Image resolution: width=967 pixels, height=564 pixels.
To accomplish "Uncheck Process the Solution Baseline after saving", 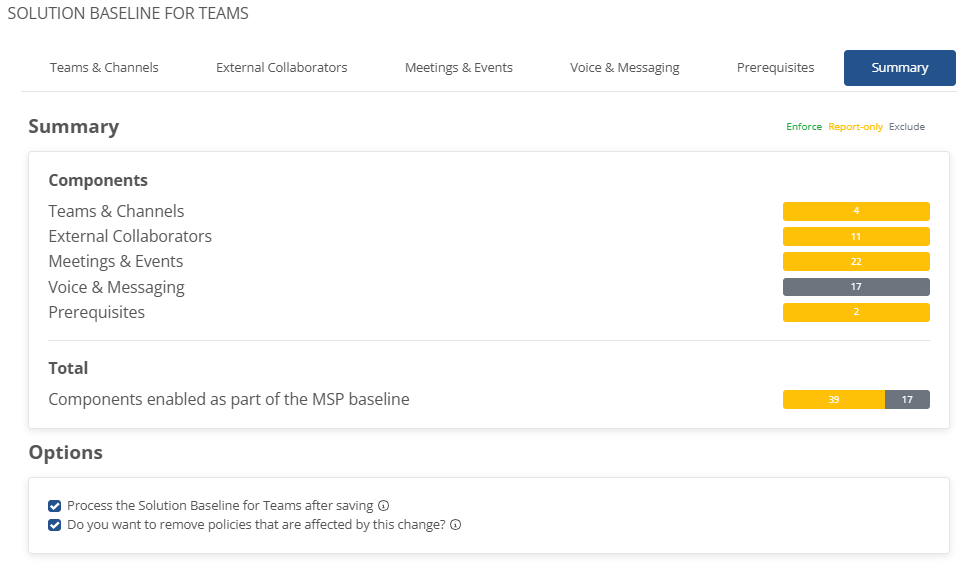I will click(x=54, y=506).
